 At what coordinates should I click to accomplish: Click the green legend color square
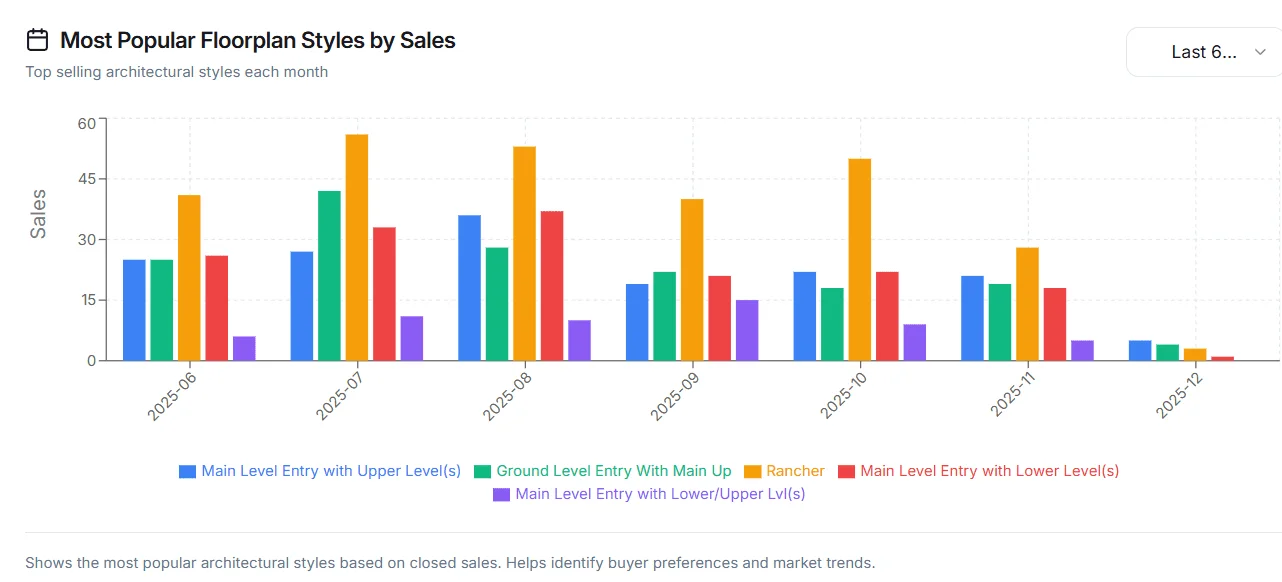[x=483, y=471]
